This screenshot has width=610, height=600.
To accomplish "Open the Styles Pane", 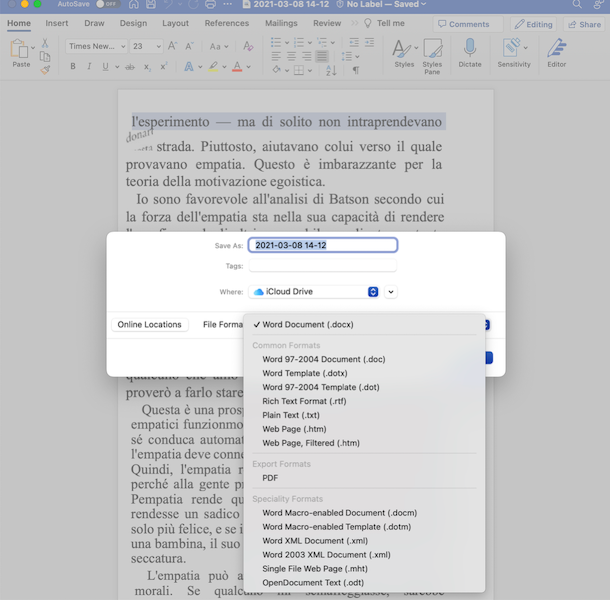I will 432,56.
